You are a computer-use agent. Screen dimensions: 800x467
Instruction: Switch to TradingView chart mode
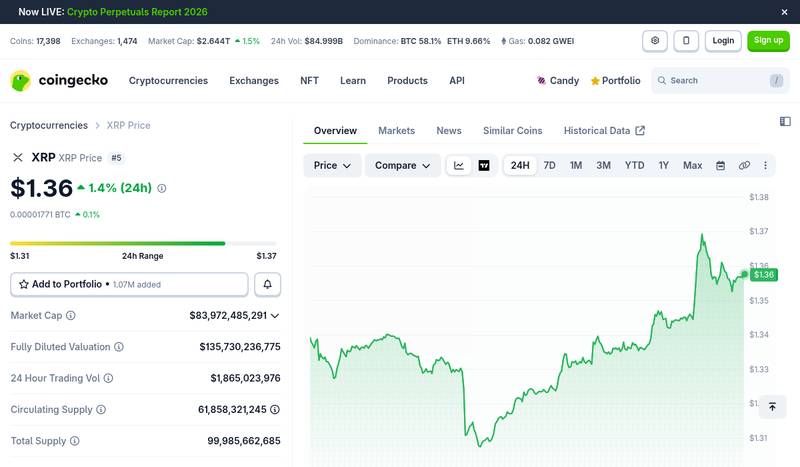484,165
